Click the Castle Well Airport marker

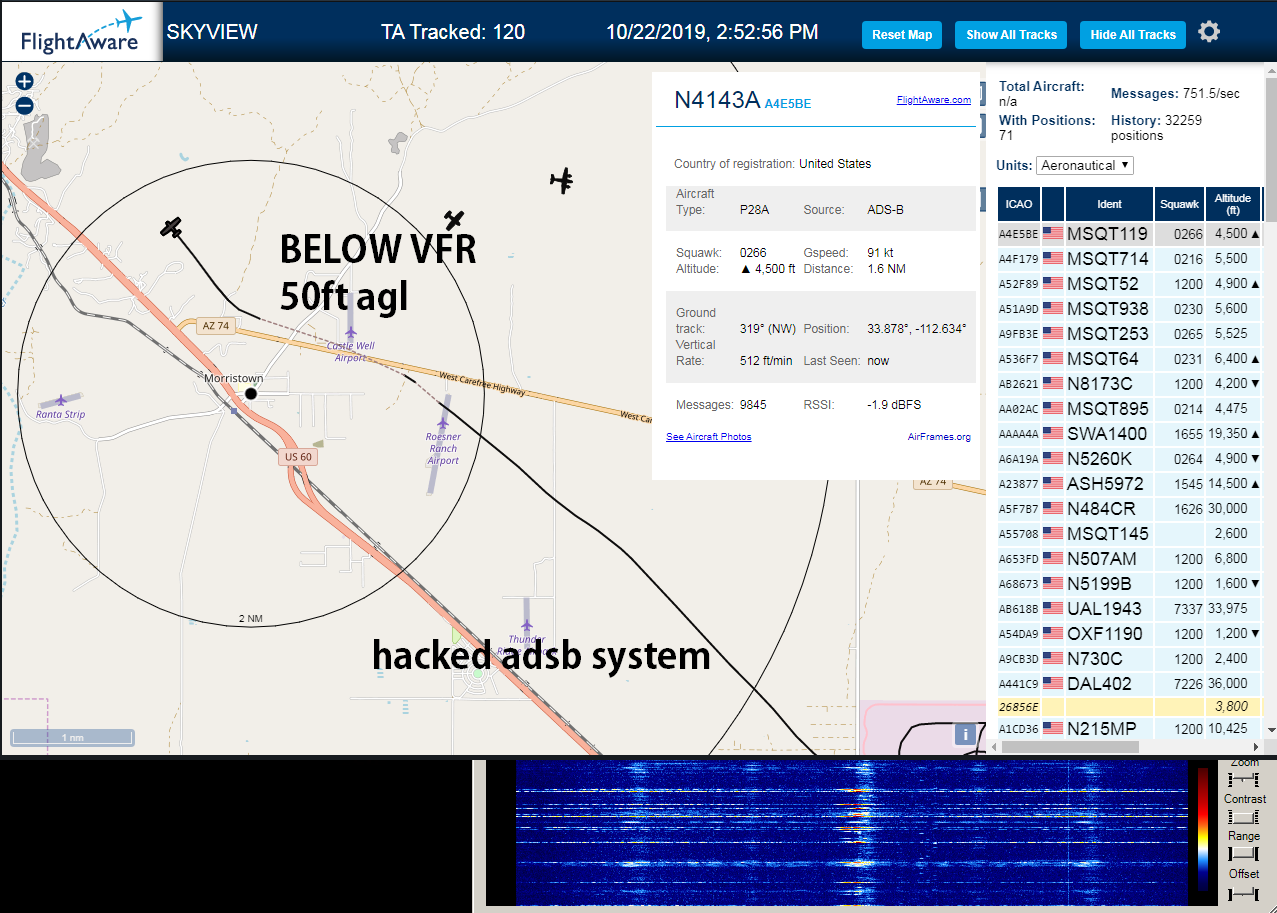350,332
